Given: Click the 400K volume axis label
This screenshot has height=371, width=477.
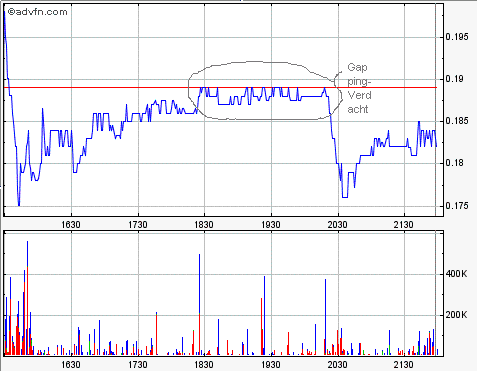Looking at the screenshot, I should (x=456, y=274).
